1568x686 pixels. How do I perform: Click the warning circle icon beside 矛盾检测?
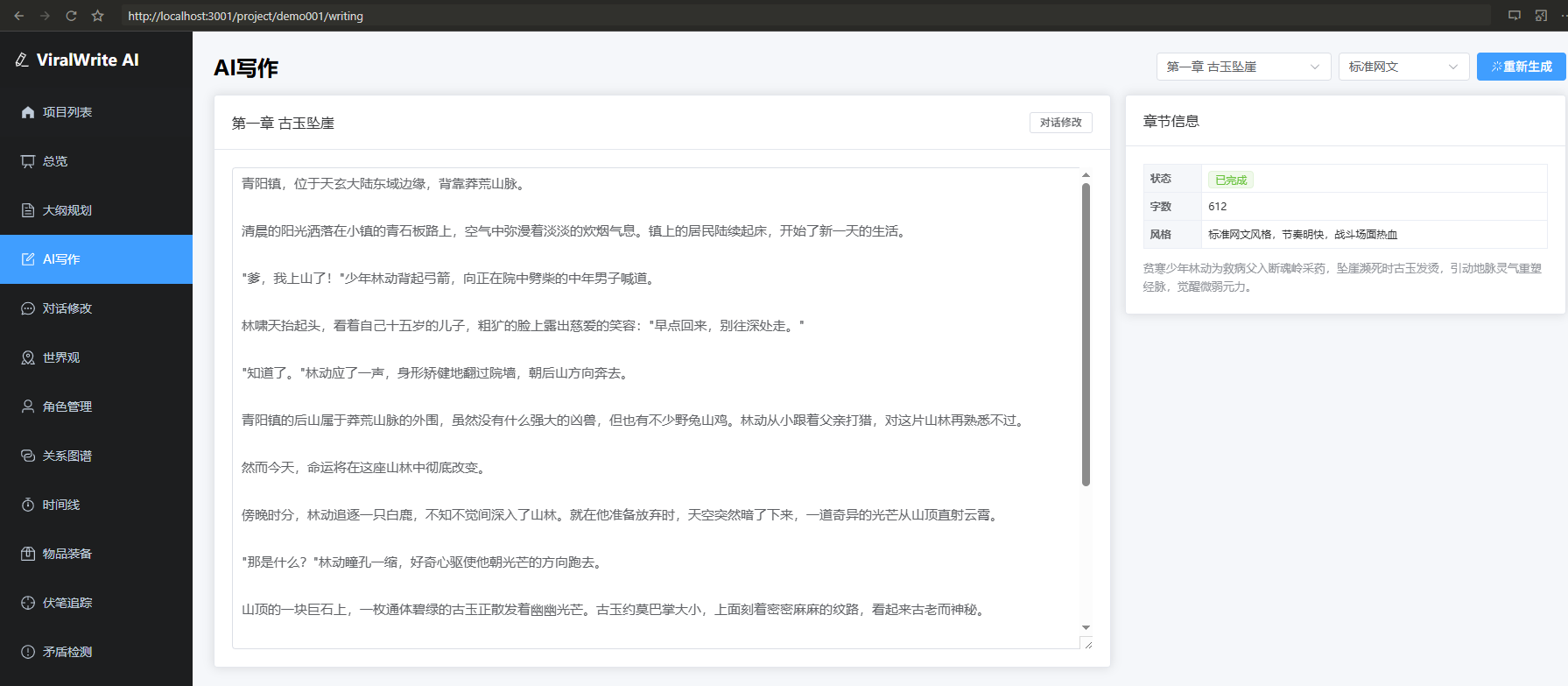28,652
